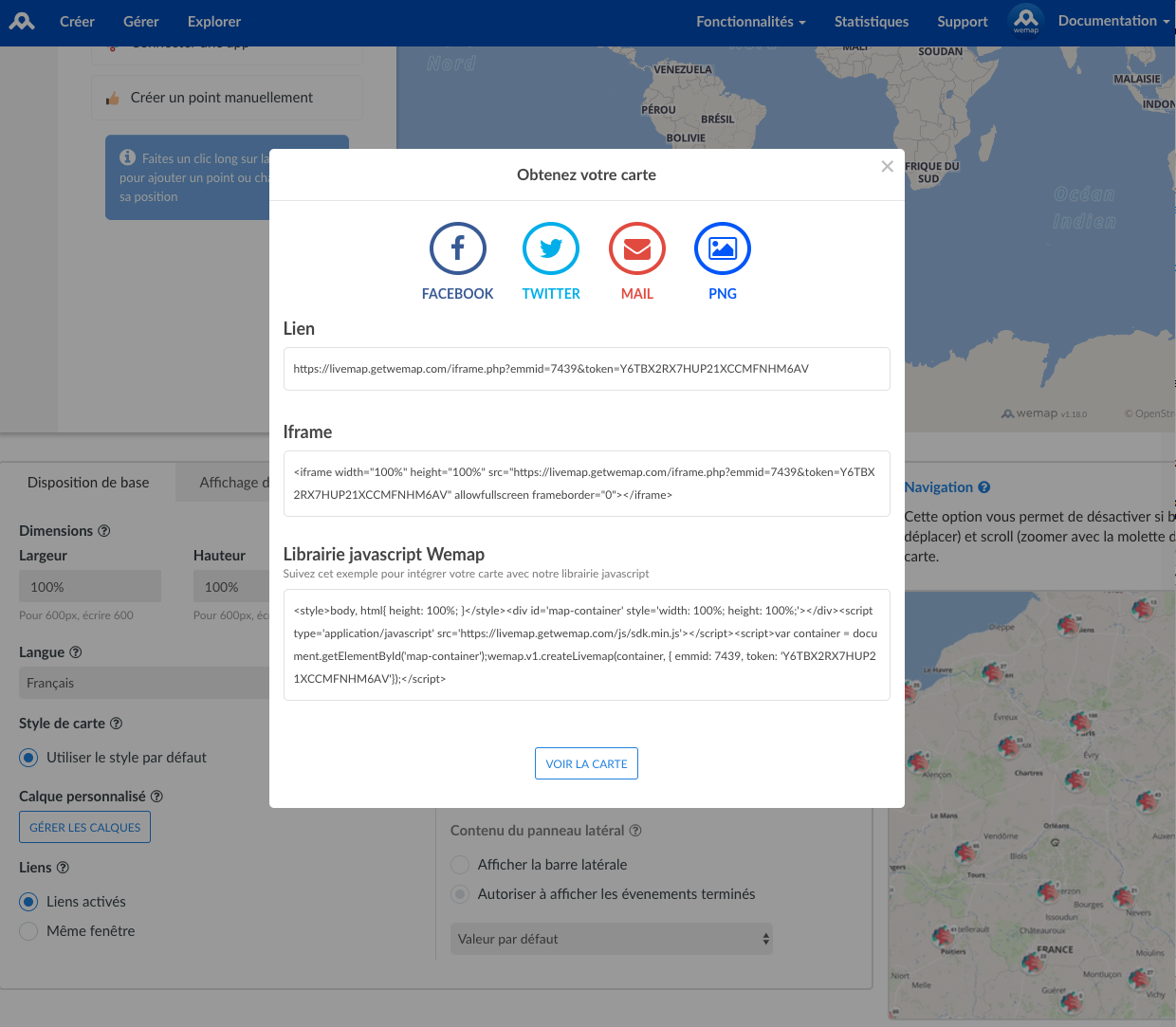Select Utiliser le style par défaut
The image size is (1176, 1027).
point(29,758)
